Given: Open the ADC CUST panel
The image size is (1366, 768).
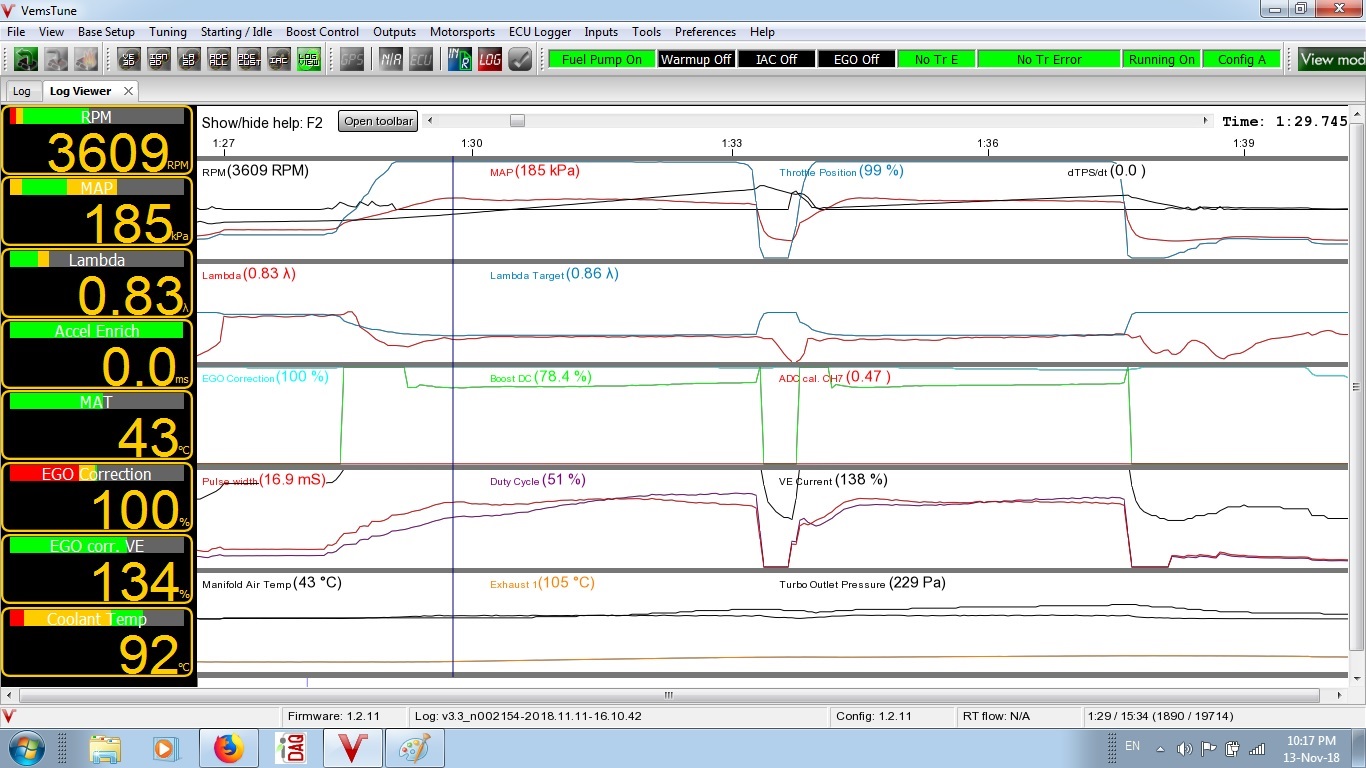Looking at the screenshot, I should coord(249,59).
